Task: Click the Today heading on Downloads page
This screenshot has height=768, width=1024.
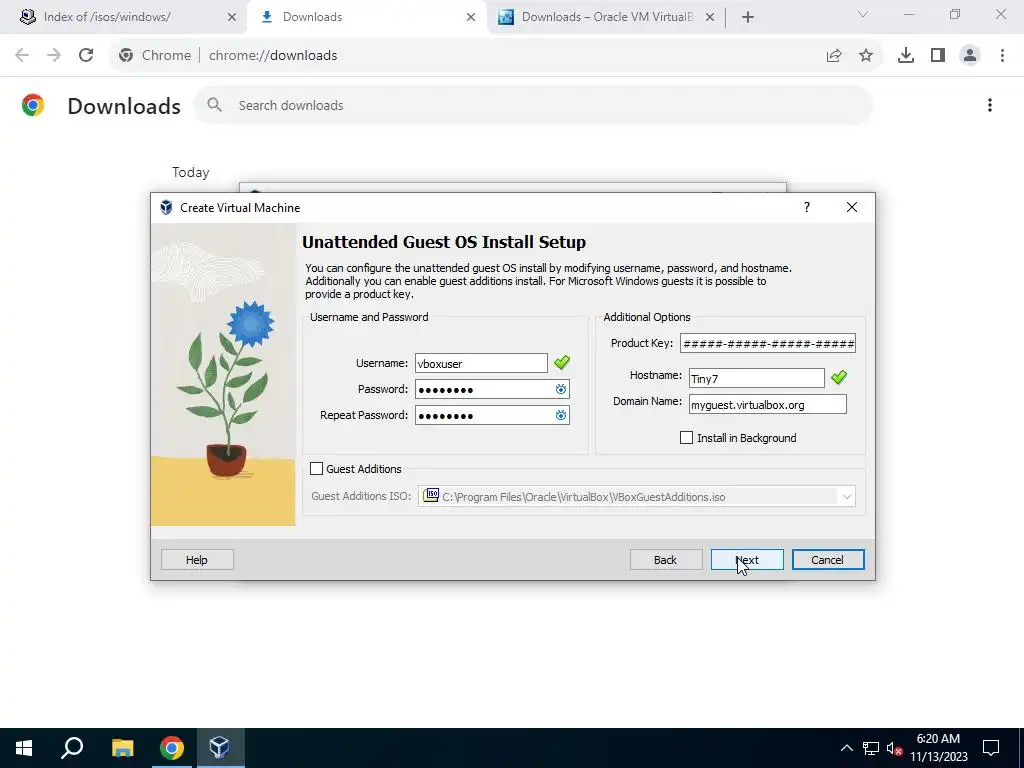Action: coord(191,172)
